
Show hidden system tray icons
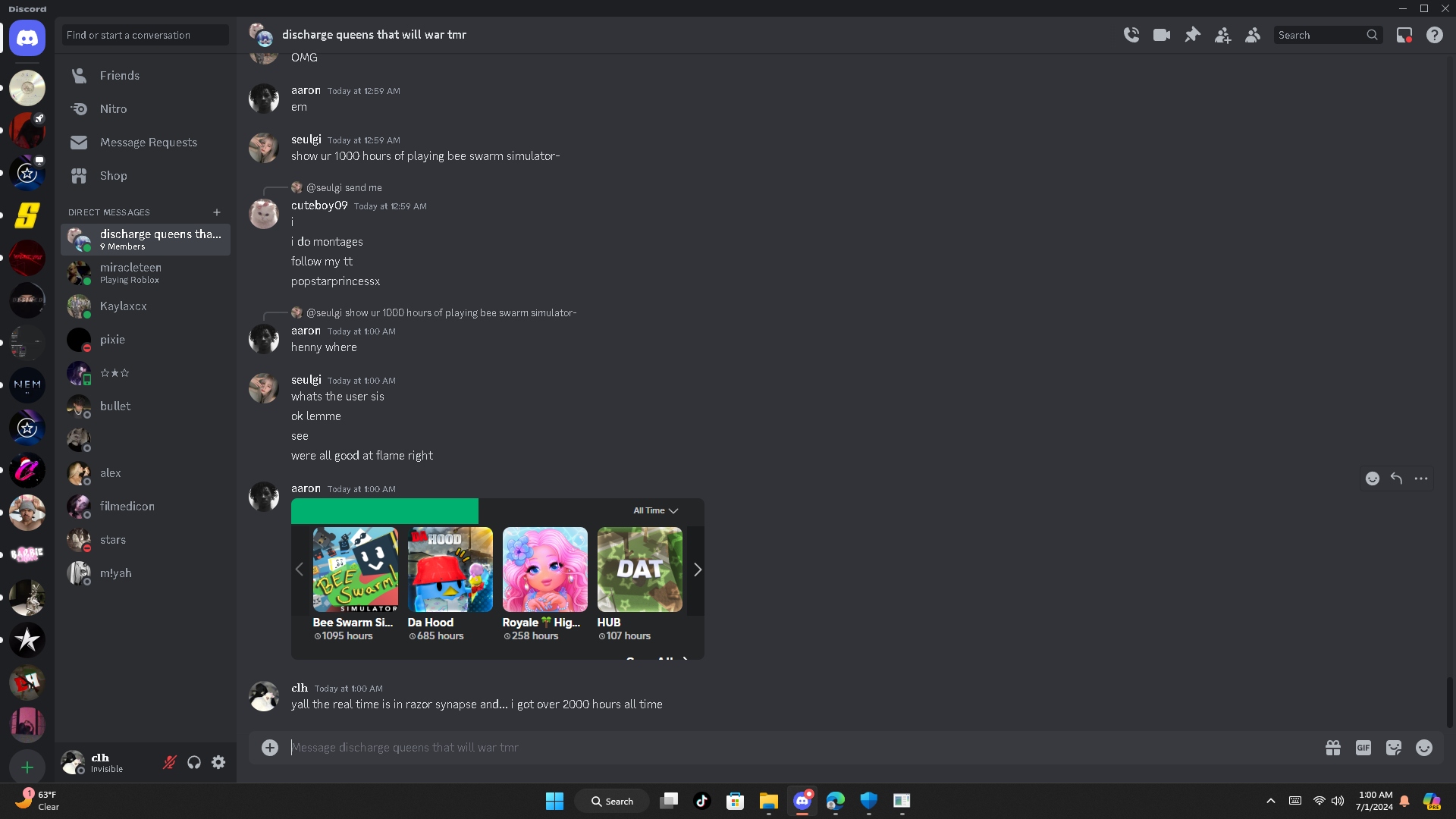[1271, 801]
